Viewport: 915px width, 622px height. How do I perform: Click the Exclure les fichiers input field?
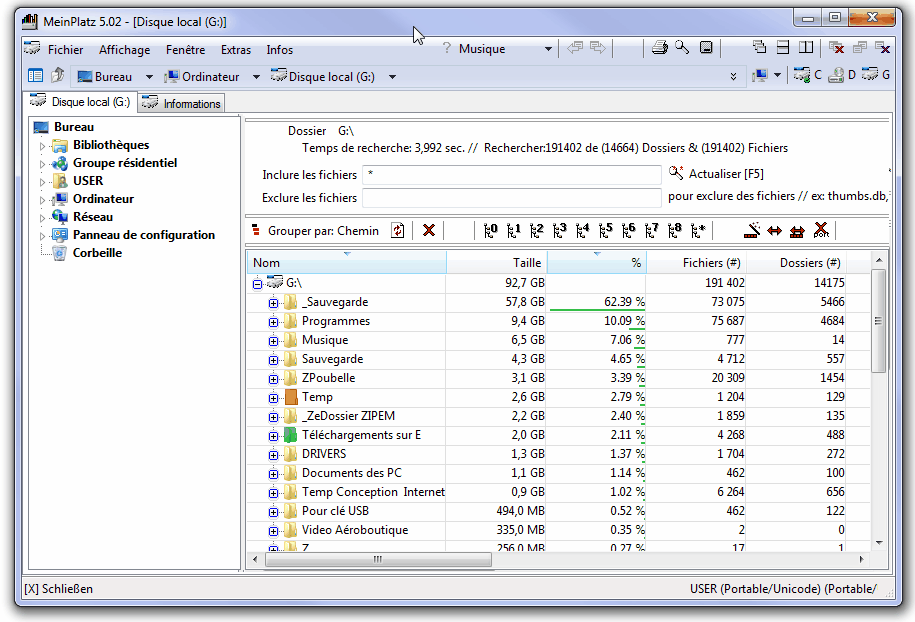click(511, 198)
